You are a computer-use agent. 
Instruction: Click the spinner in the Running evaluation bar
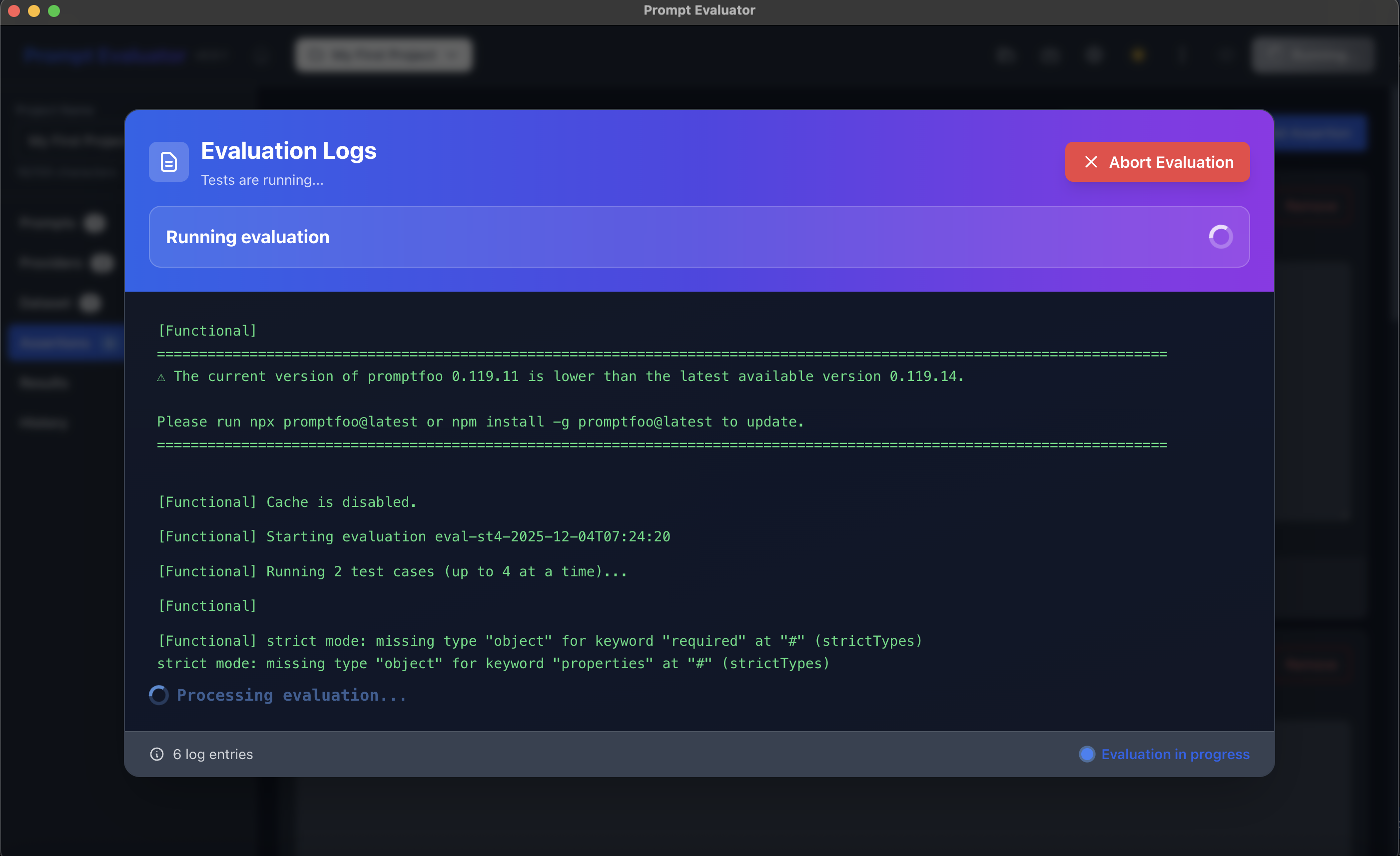click(x=1221, y=237)
